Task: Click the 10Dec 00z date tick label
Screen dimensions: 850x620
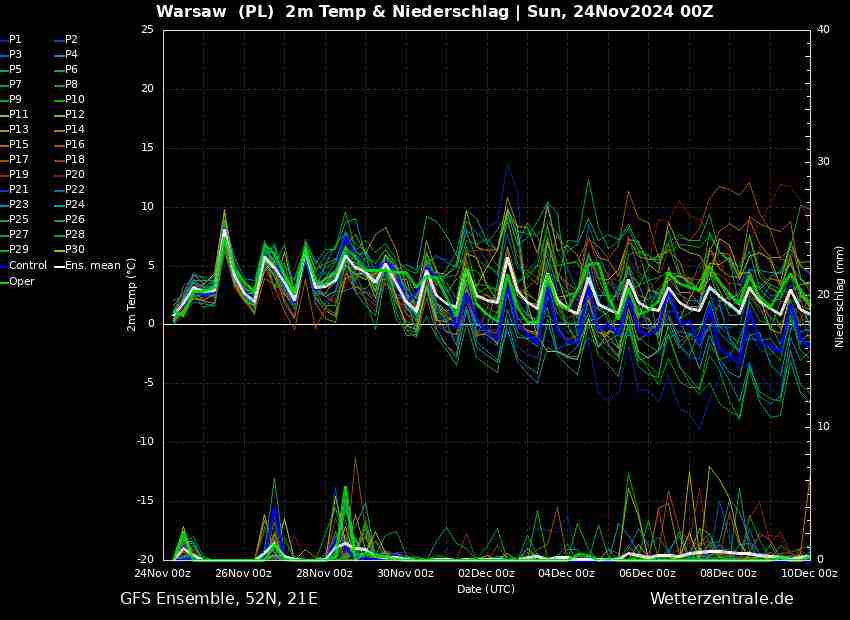Action: click(x=809, y=573)
